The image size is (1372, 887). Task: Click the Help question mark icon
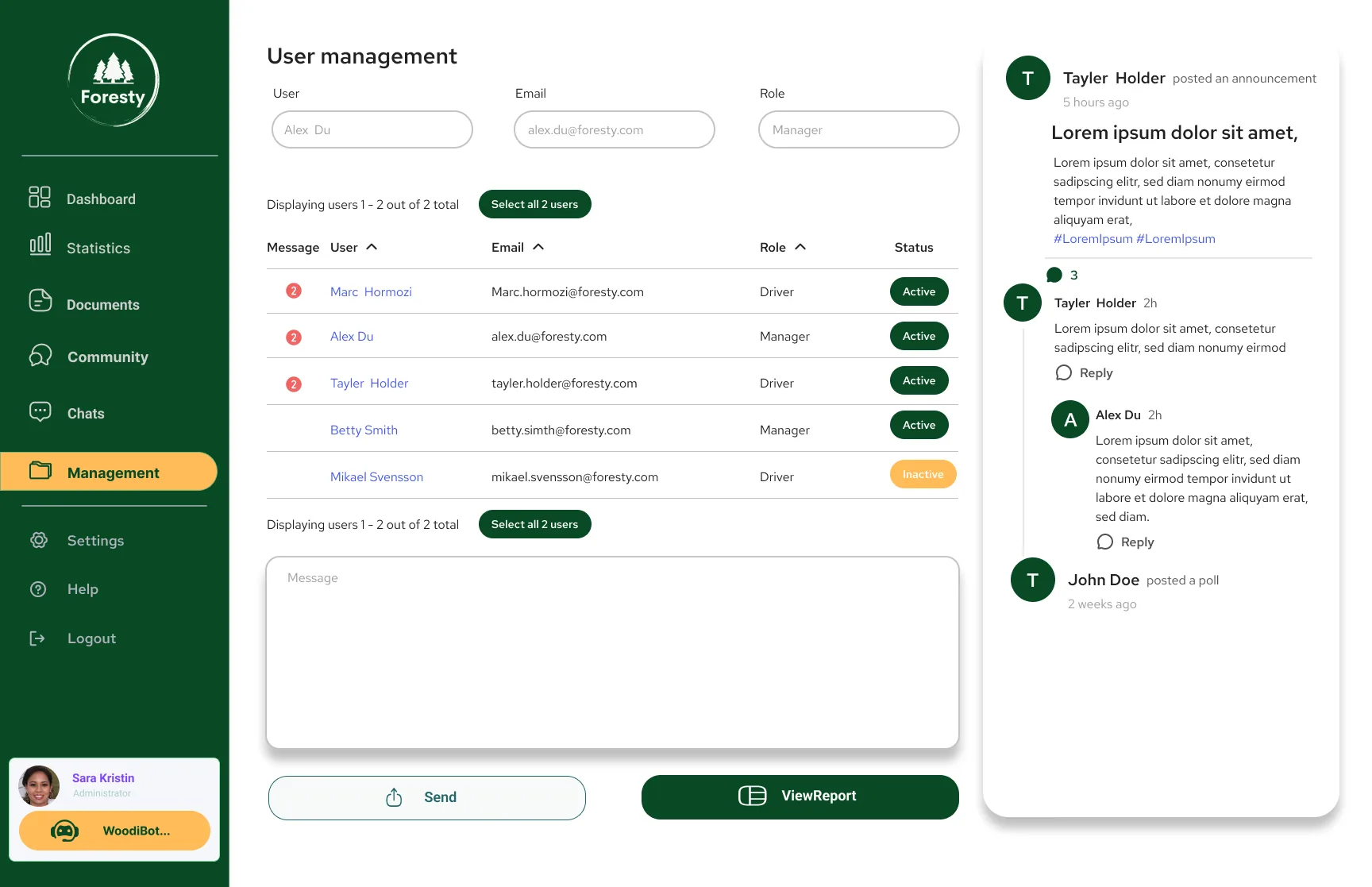38,589
